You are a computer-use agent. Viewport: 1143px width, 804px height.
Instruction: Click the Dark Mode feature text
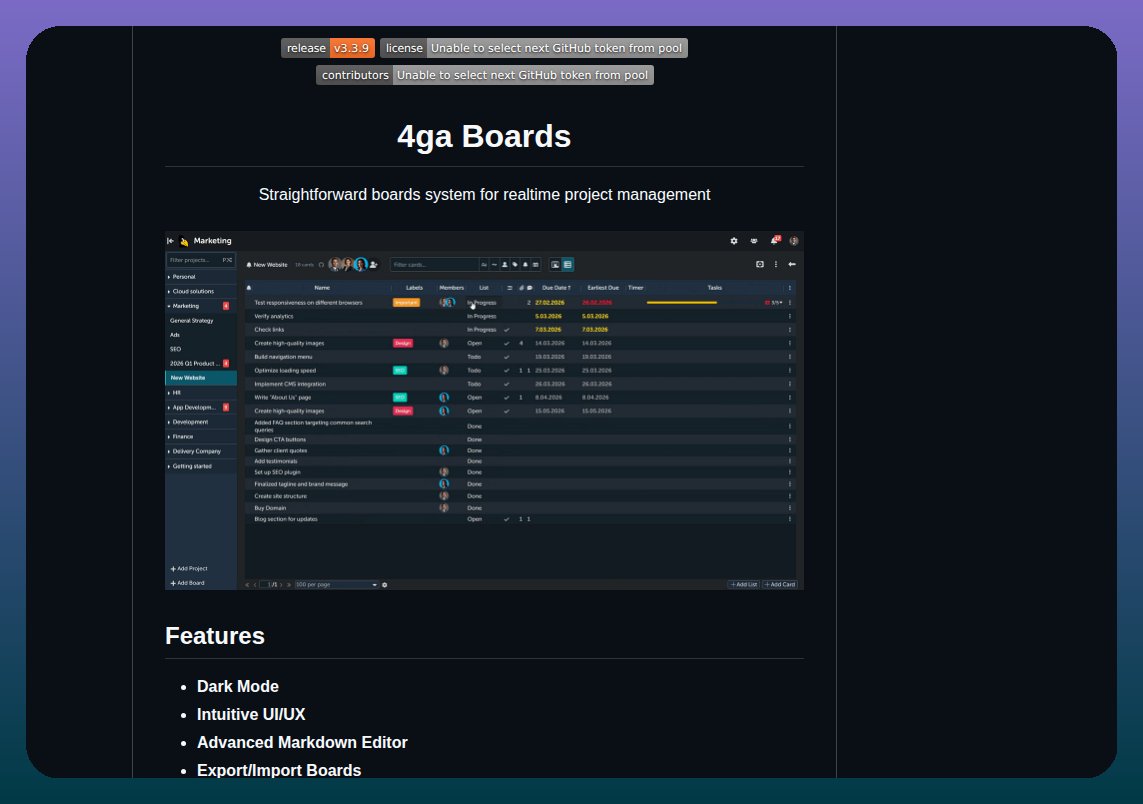tap(238, 687)
